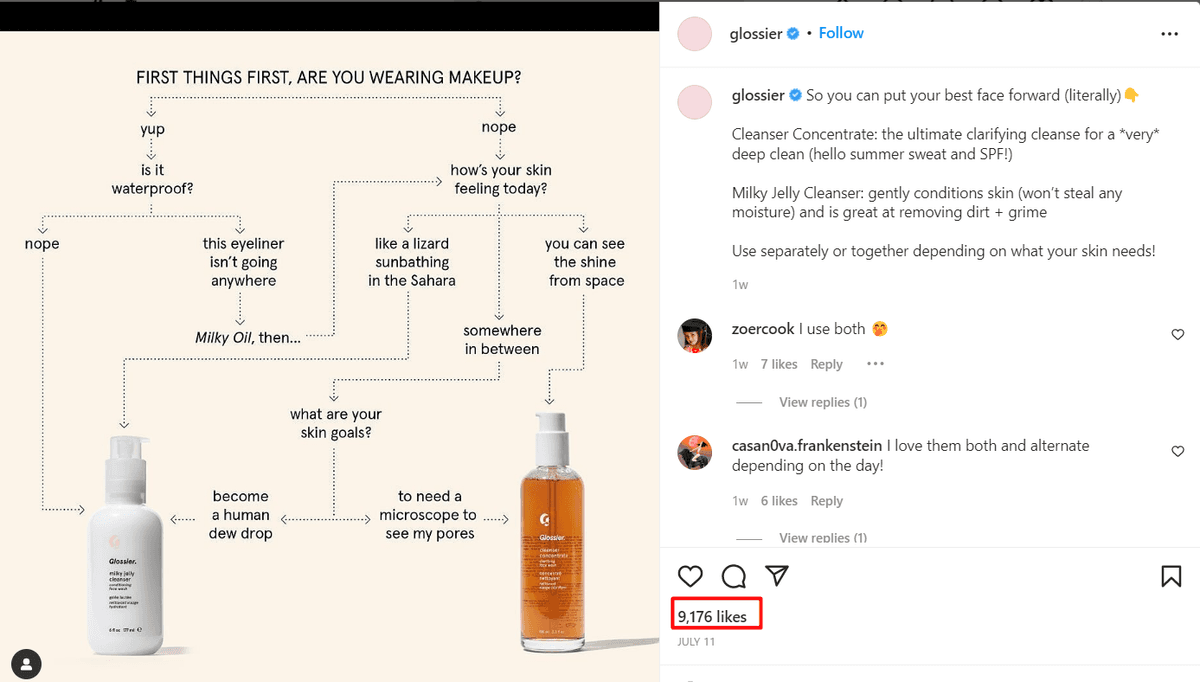View the 9,176 likes list

point(712,617)
